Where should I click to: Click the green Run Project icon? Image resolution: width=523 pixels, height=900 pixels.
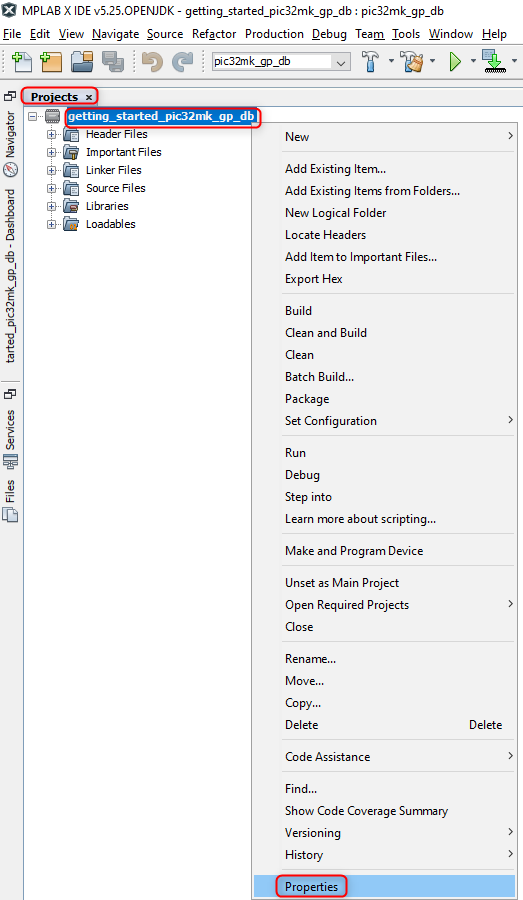coord(455,61)
